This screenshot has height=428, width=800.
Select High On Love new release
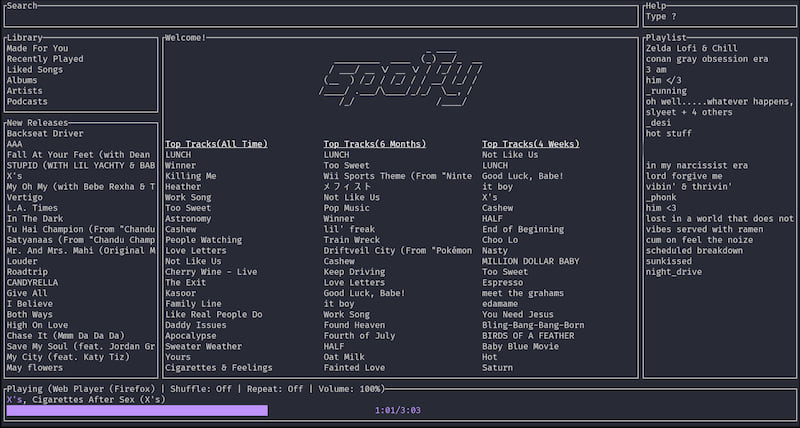[37, 325]
